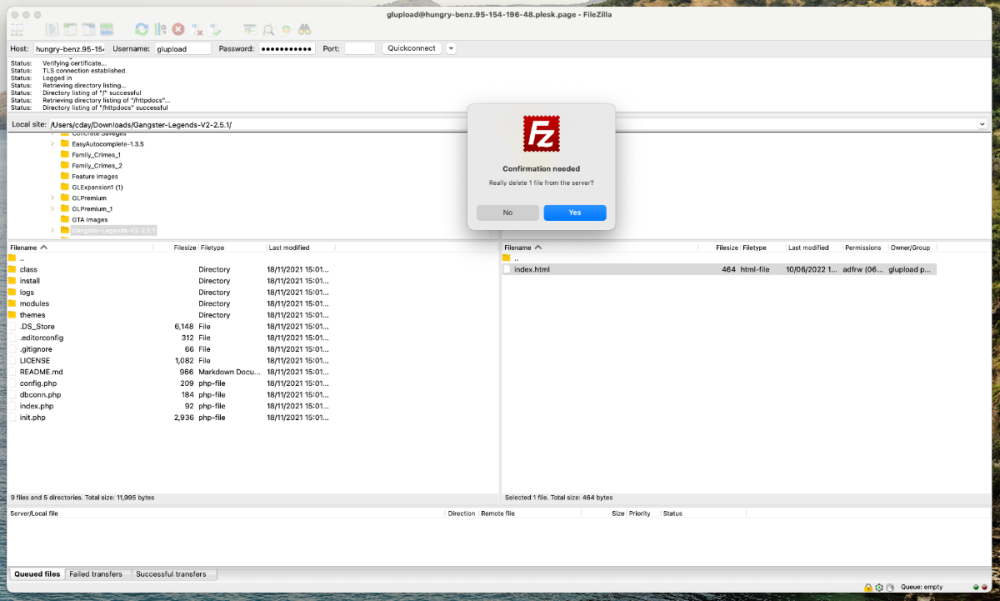
Task: Switch to the Successful transfers tab
Action: tap(171, 574)
